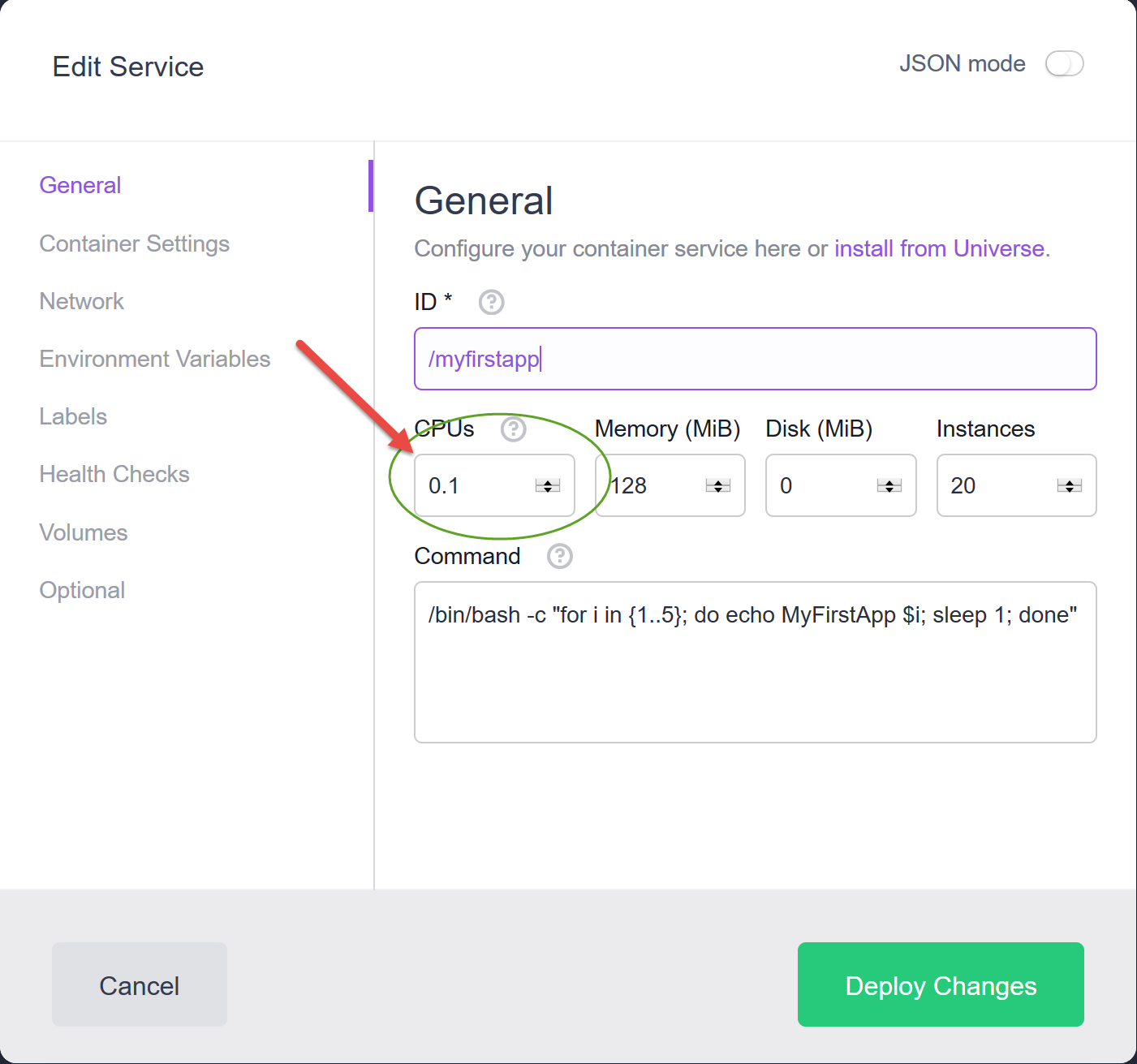This screenshot has width=1137, height=1064.
Task: Switch to the Volumes section
Action: point(84,532)
